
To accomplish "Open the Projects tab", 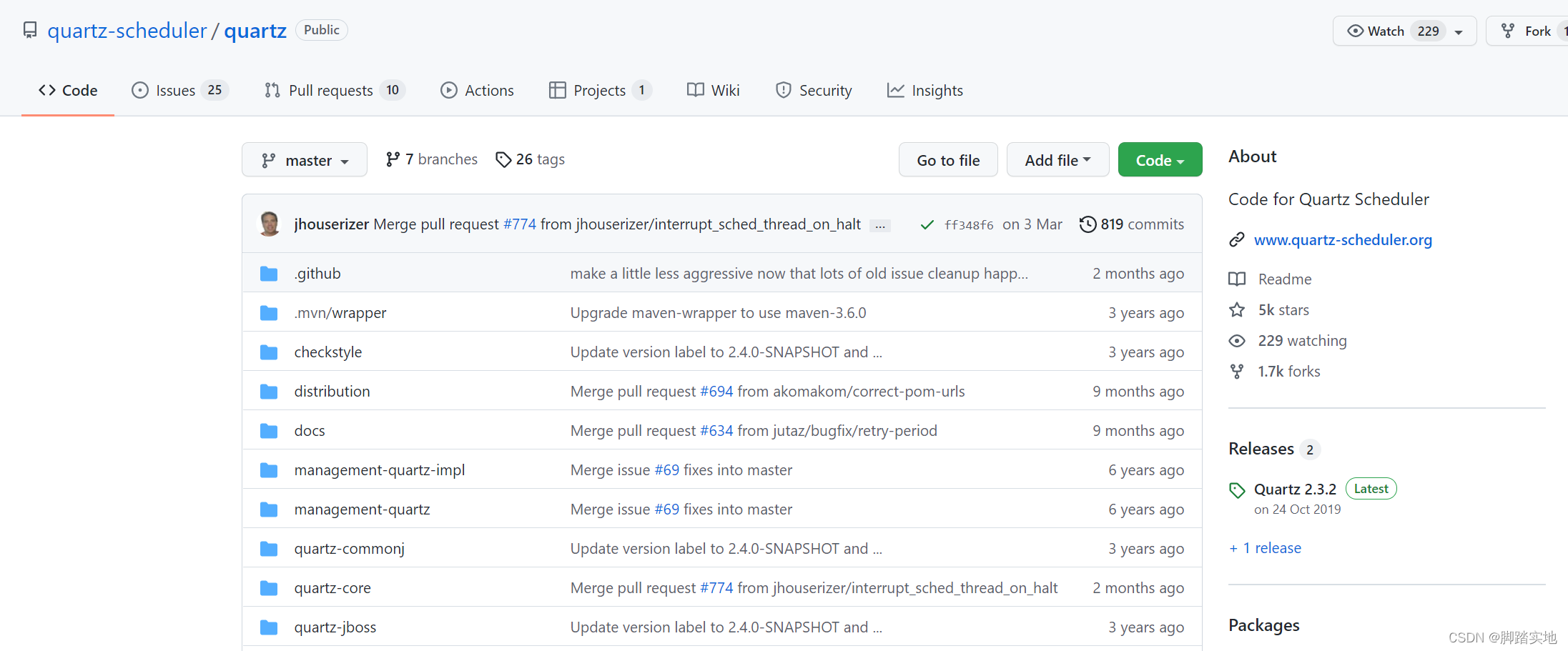I will [600, 91].
